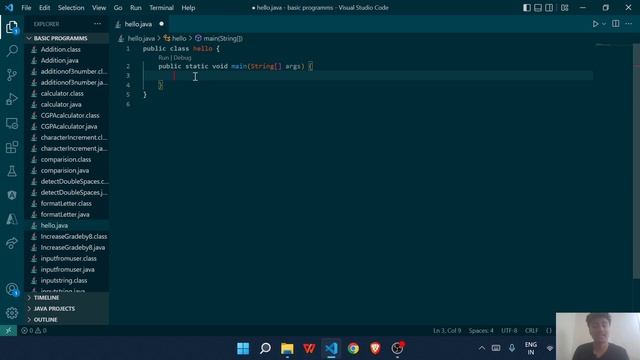Open Addition.java in explorer
The width and height of the screenshot is (640, 360).
click(60, 60)
